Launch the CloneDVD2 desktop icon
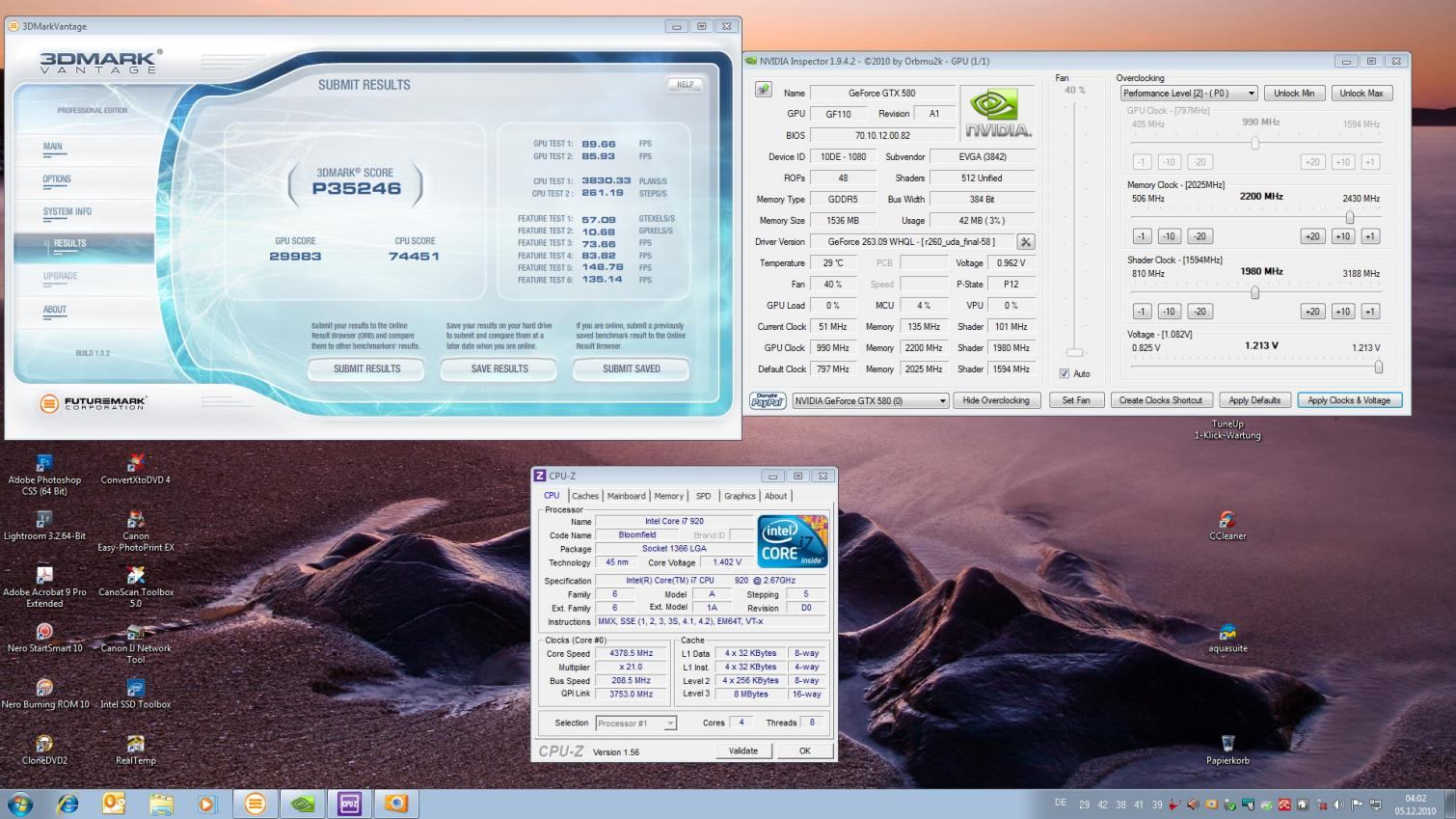1456x819 pixels. (x=44, y=750)
